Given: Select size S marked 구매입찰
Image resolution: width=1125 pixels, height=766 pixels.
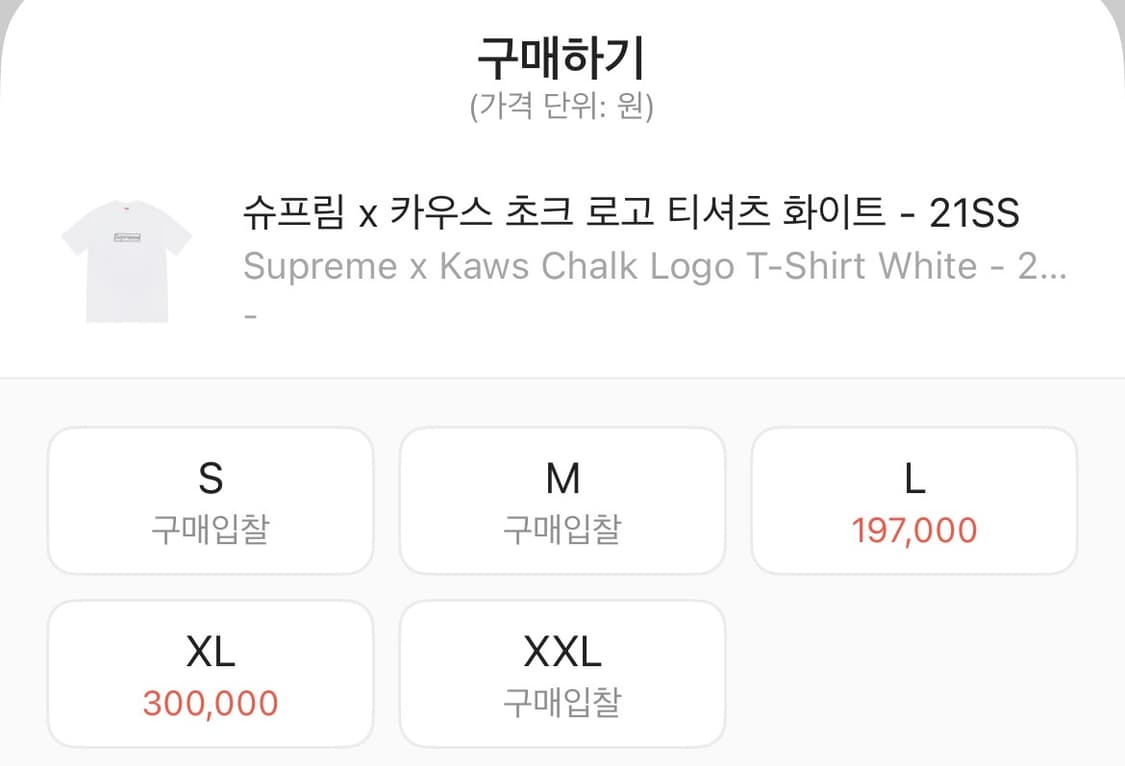Looking at the screenshot, I should click(210, 500).
